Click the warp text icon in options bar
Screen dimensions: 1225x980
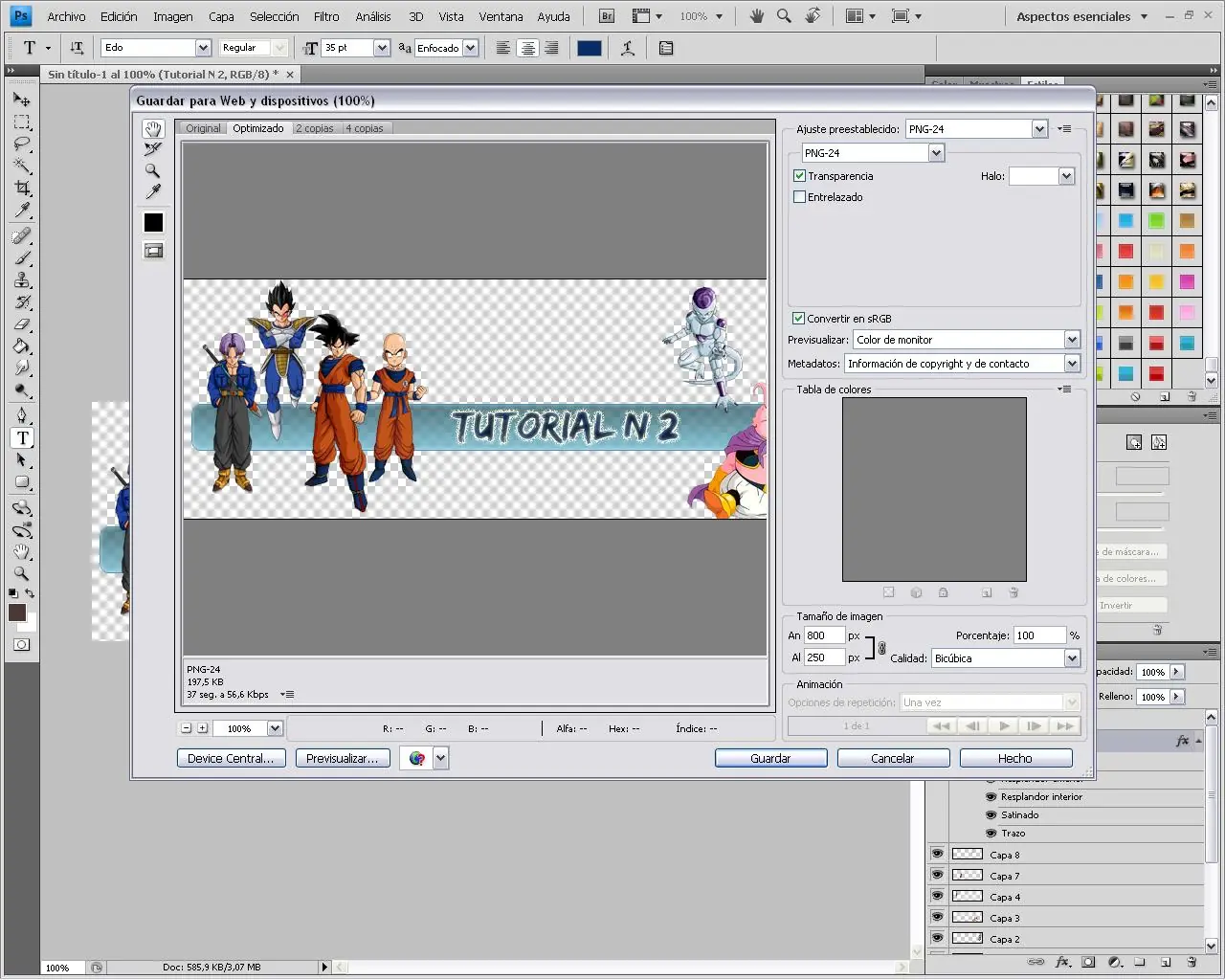tap(628, 48)
